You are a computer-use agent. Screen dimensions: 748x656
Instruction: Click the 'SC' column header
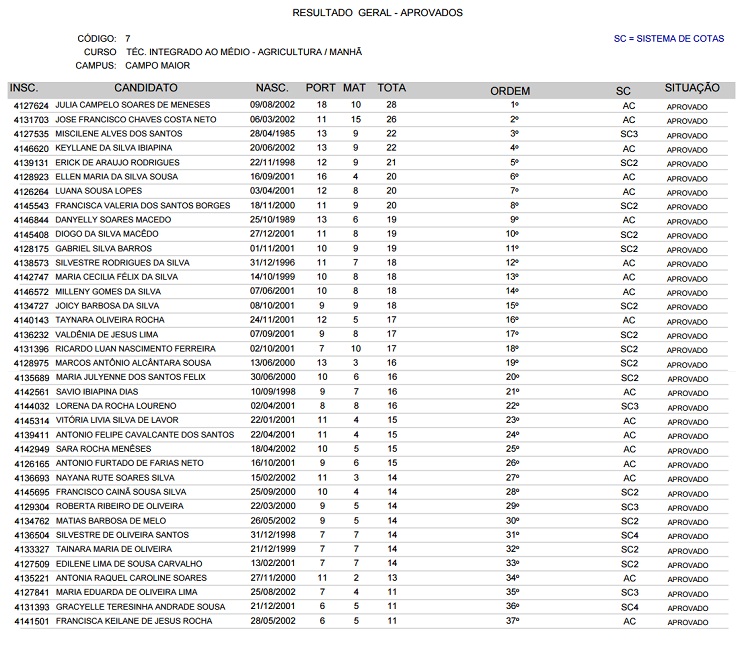623,91
